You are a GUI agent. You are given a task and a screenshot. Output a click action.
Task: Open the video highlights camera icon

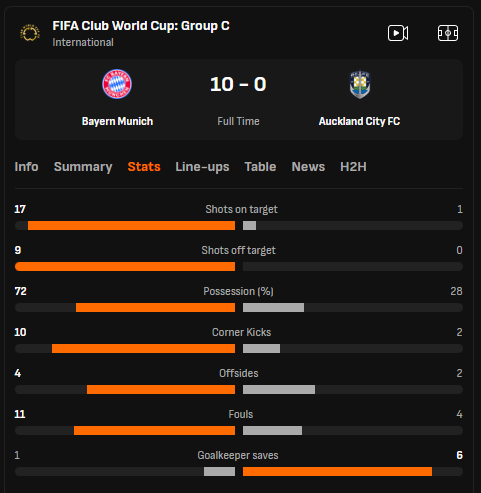[398, 33]
